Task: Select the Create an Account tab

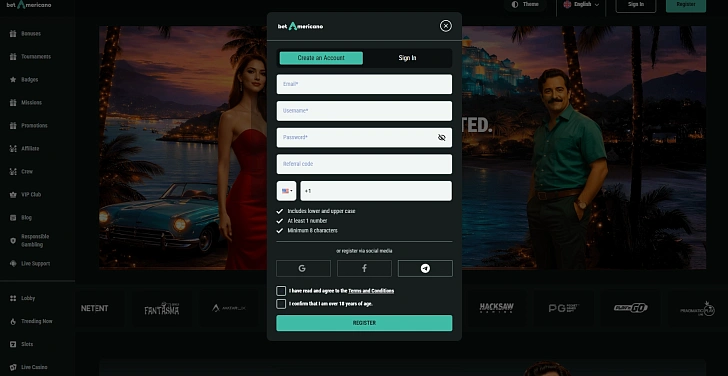Action: click(321, 58)
